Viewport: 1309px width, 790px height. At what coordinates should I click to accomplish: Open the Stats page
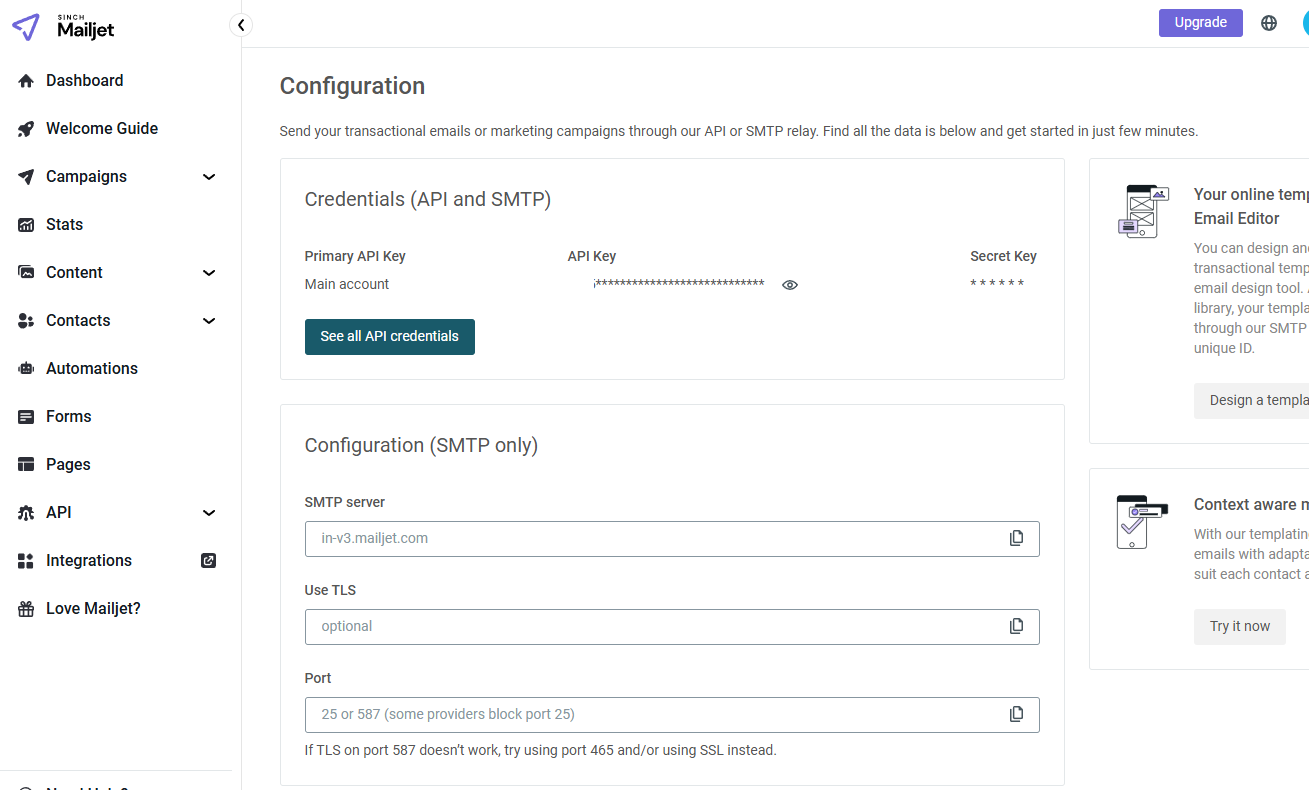(x=64, y=225)
